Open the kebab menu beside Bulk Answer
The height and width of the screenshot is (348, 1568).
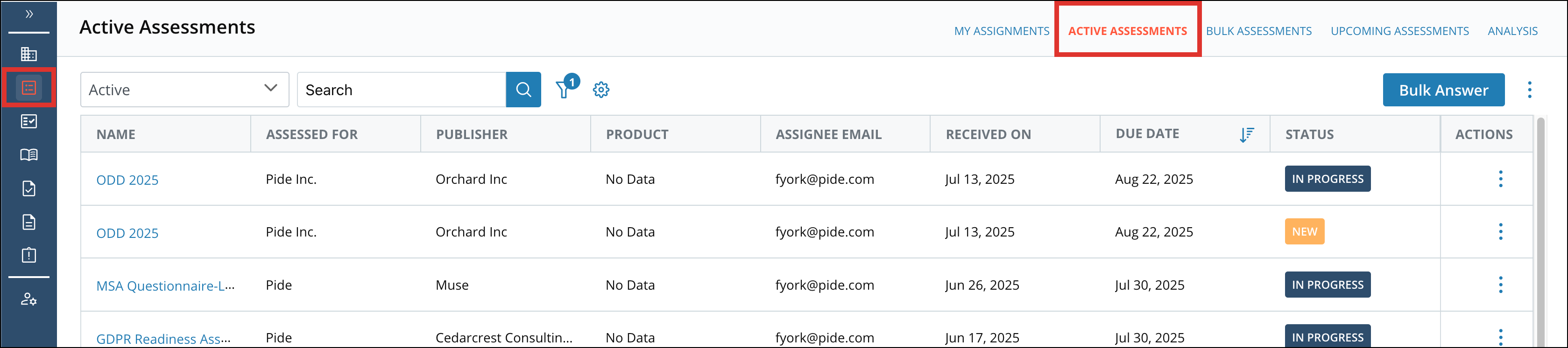click(1529, 90)
